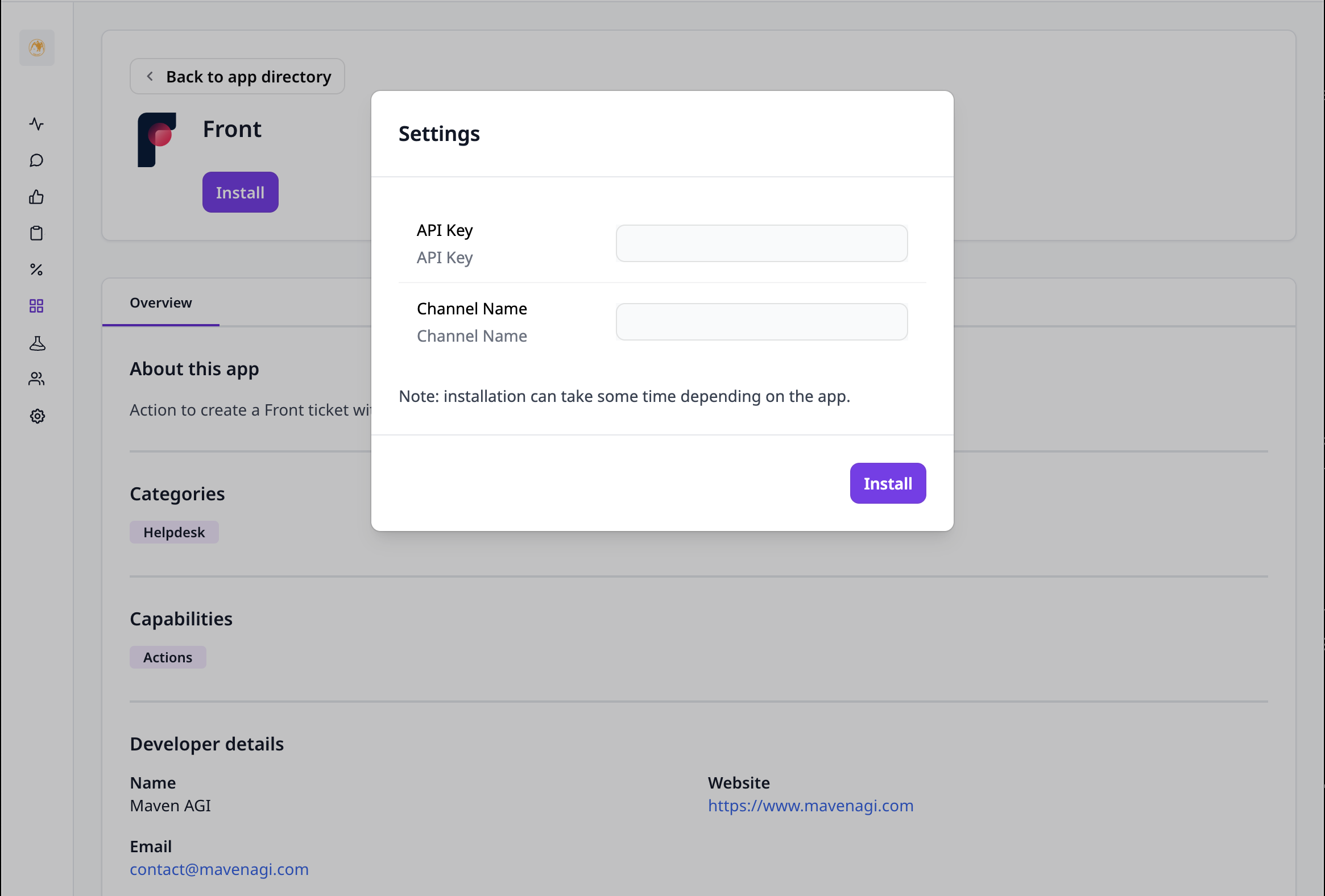
Task: Switch to the Overview tab
Action: [160, 302]
